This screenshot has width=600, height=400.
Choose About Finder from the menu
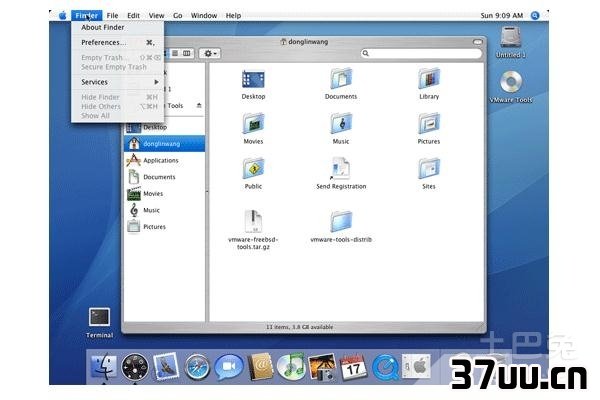coord(117,27)
